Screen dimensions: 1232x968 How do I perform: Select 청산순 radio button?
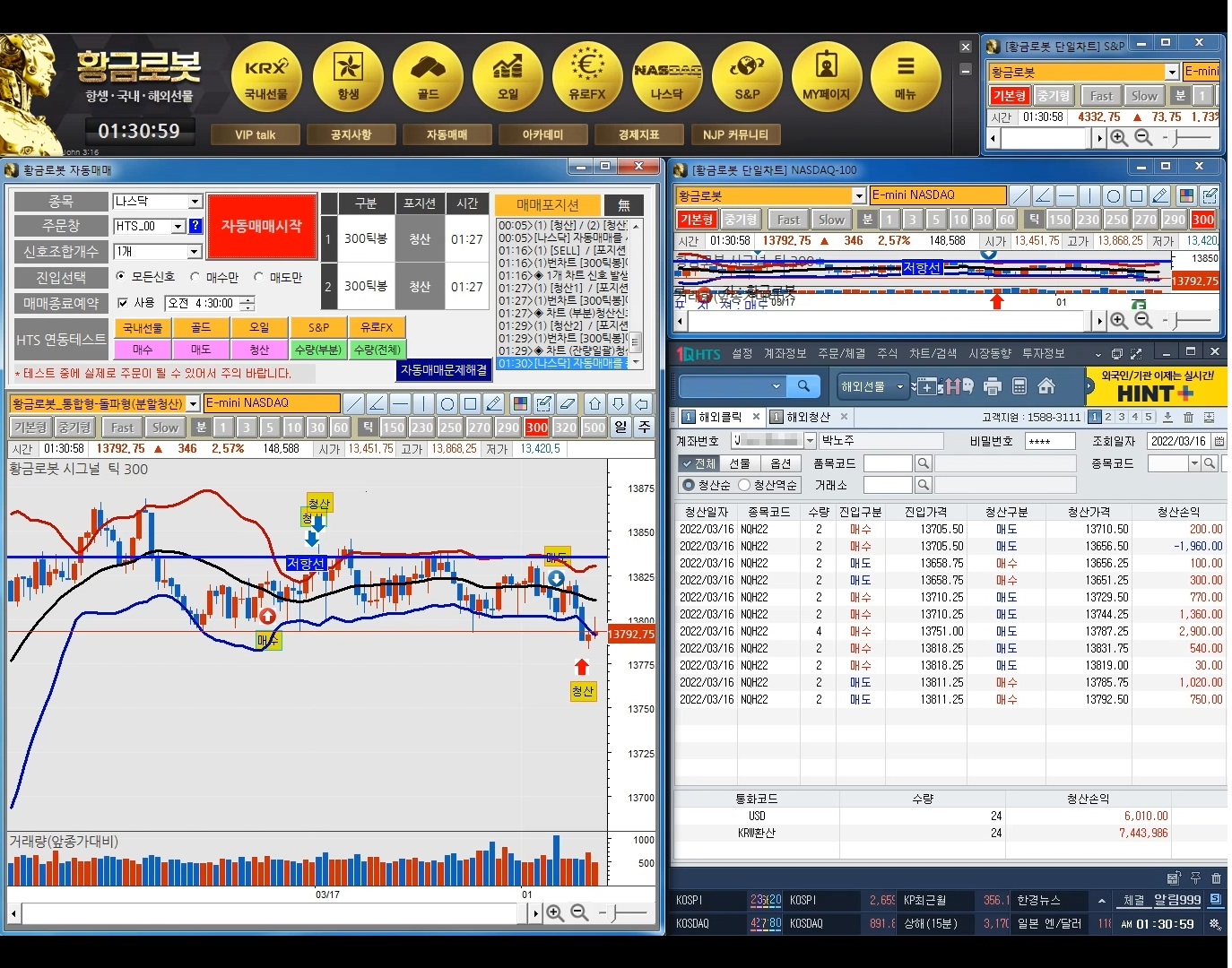click(x=689, y=485)
